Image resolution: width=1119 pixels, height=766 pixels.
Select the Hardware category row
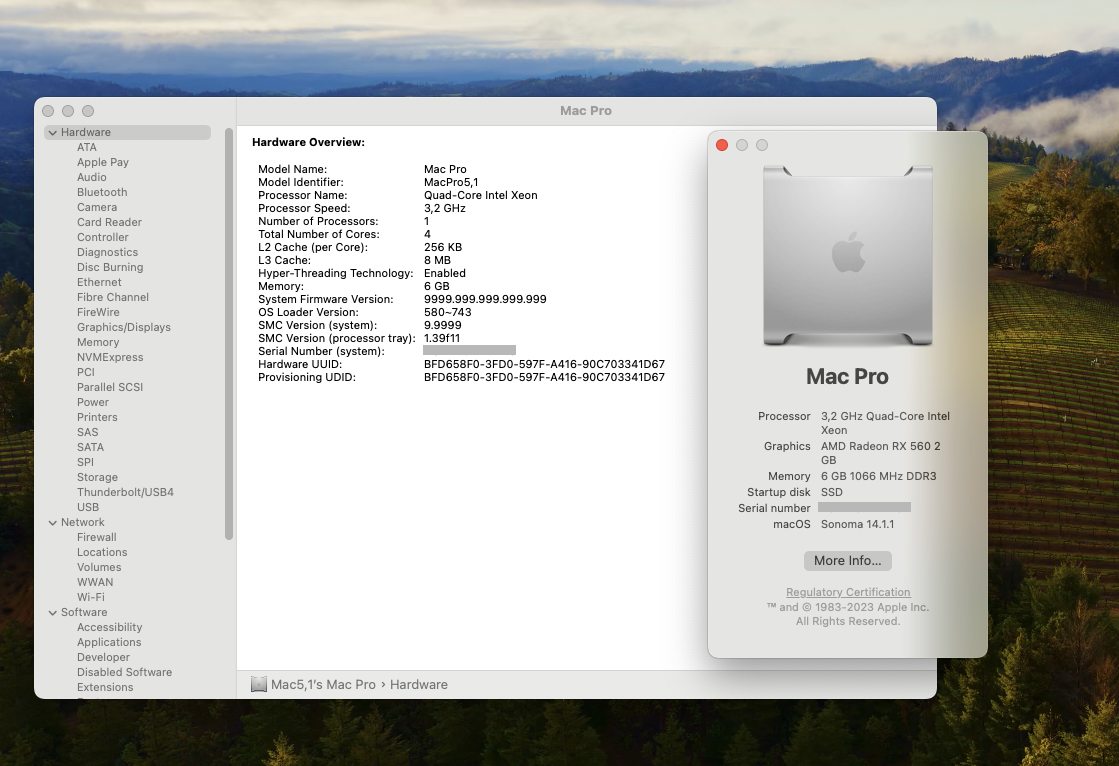click(x=128, y=132)
